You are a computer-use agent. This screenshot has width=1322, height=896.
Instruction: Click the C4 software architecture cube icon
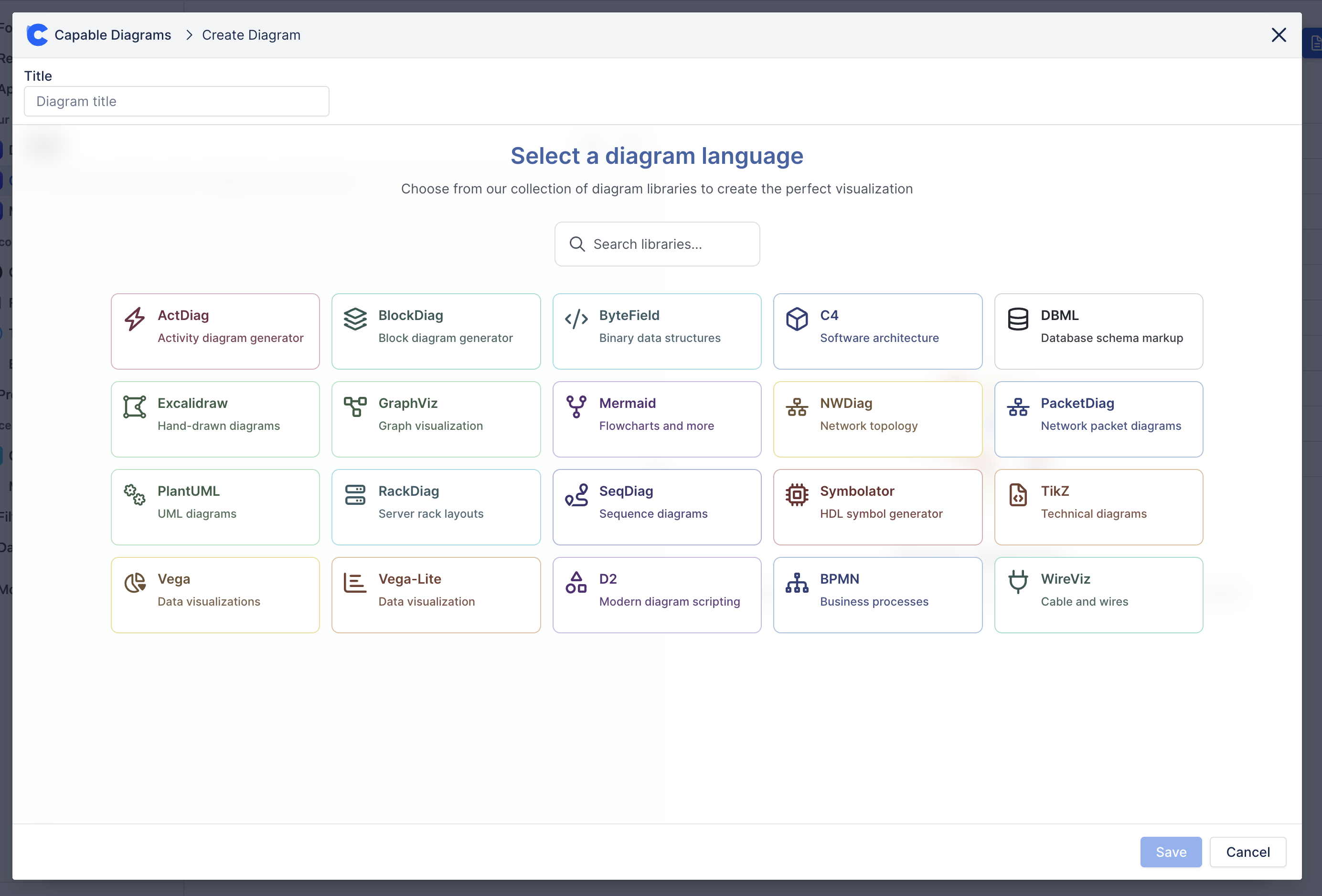tap(797, 319)
